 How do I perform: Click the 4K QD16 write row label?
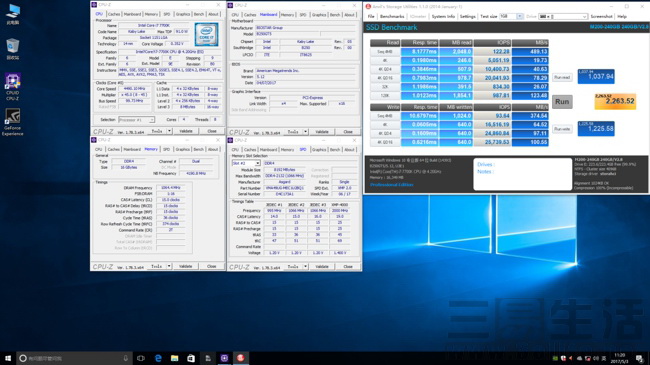click(385, 143)
